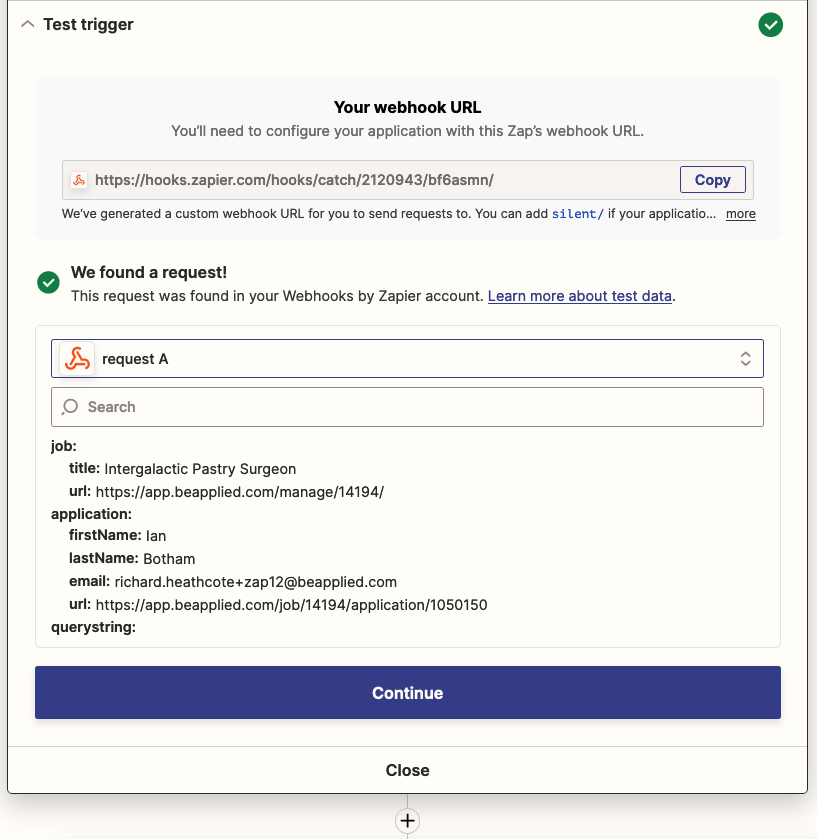
Task: Click the 'job:' field label
Action: (x=64, y=446)
